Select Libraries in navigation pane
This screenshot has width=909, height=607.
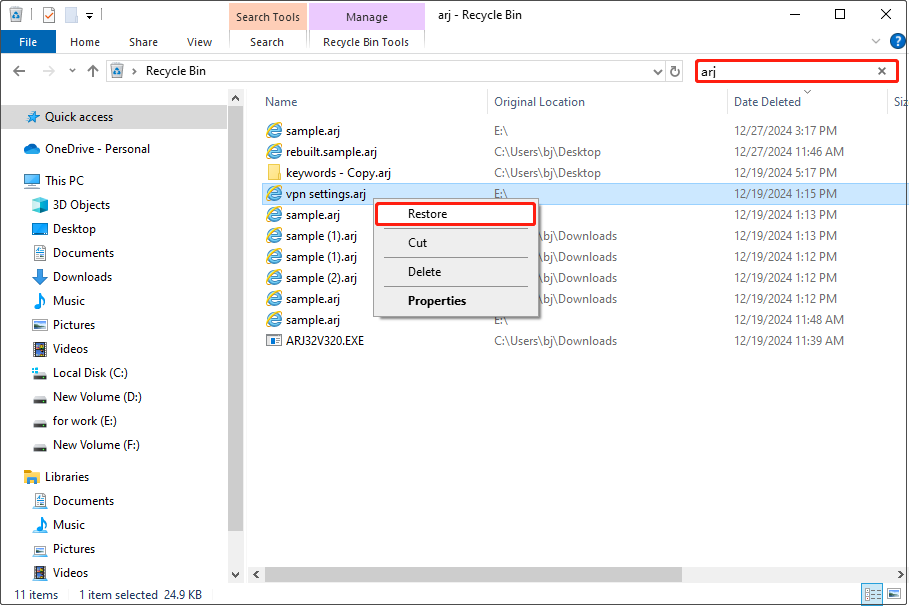(67, 477)
